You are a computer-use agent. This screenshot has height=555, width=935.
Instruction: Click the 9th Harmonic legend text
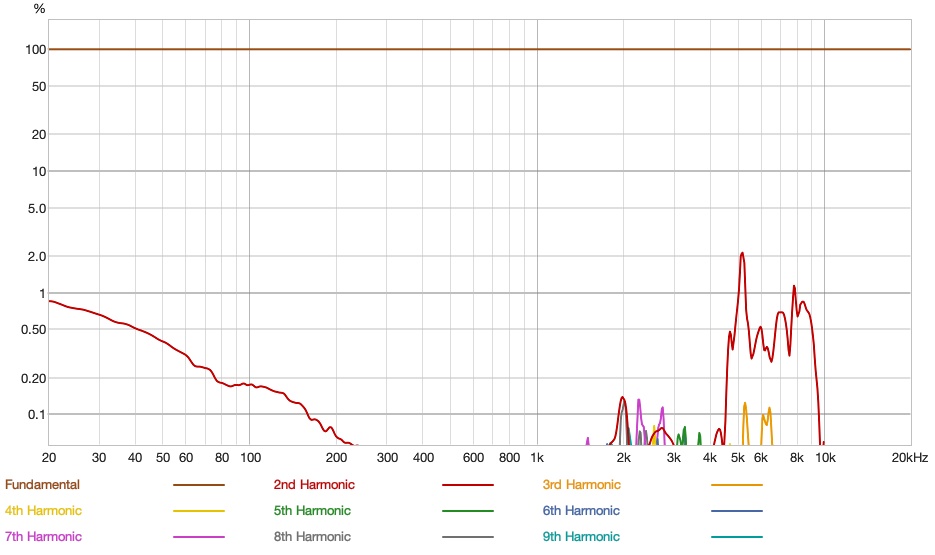[581, 537]
